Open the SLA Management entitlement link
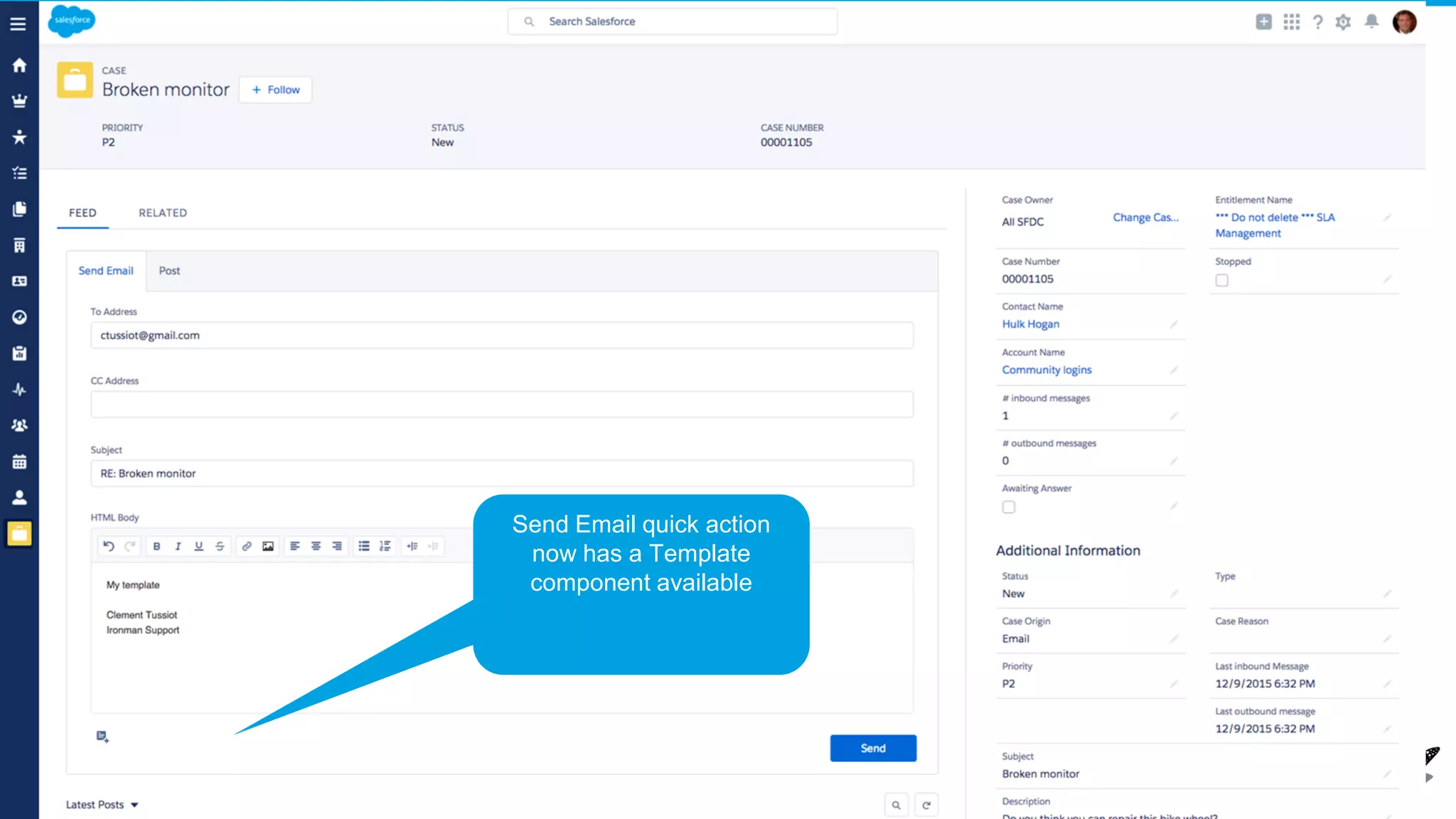This screenshot has height=819, width=1456. pos(1275,225)
